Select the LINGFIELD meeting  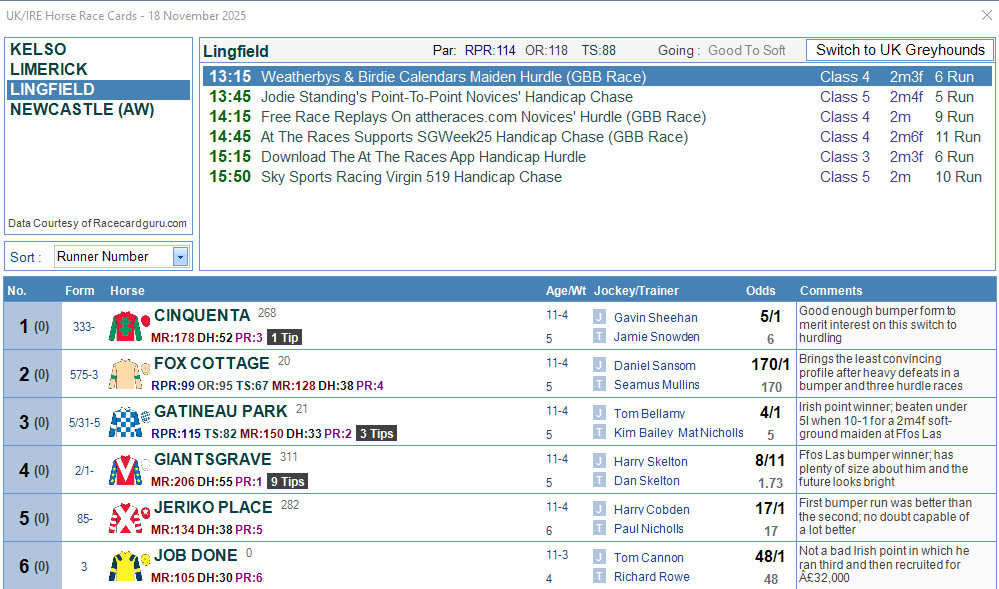click(x=98, y=89)
